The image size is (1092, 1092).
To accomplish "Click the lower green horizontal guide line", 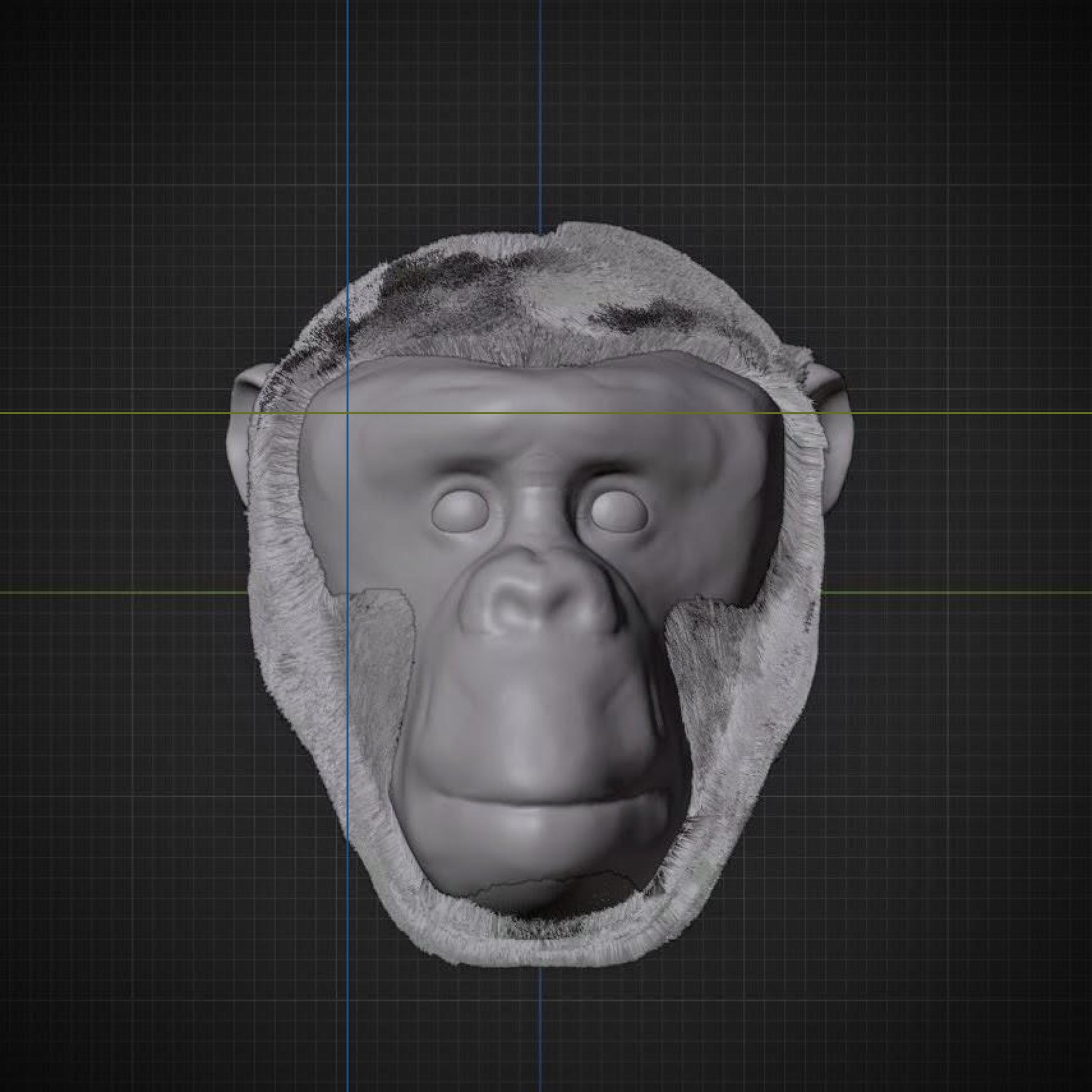I will (x=113, y=592).
